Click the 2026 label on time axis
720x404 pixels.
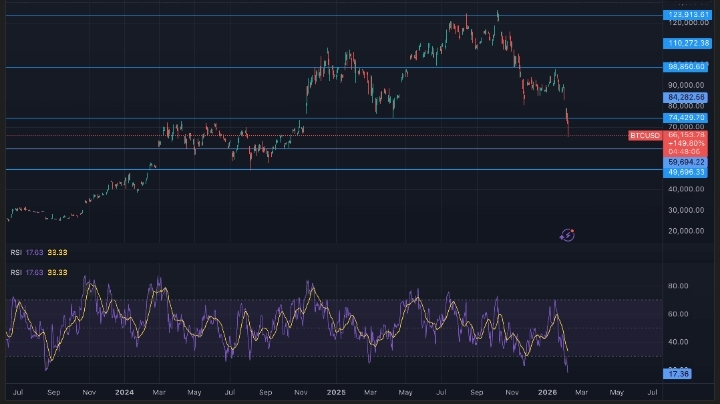549,392
